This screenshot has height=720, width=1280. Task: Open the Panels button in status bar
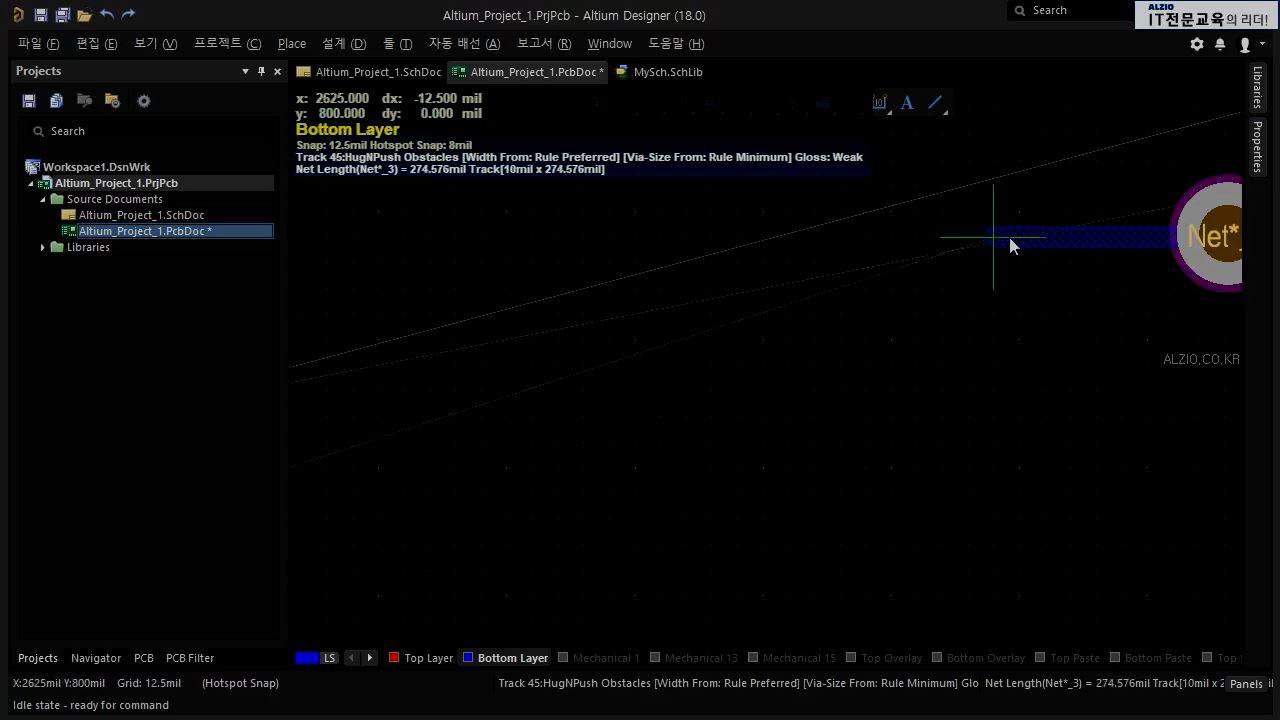(1246, 684)
